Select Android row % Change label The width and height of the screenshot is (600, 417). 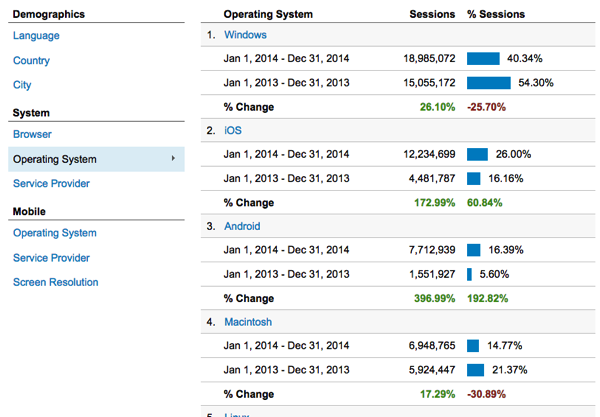(x=249, y=298)
